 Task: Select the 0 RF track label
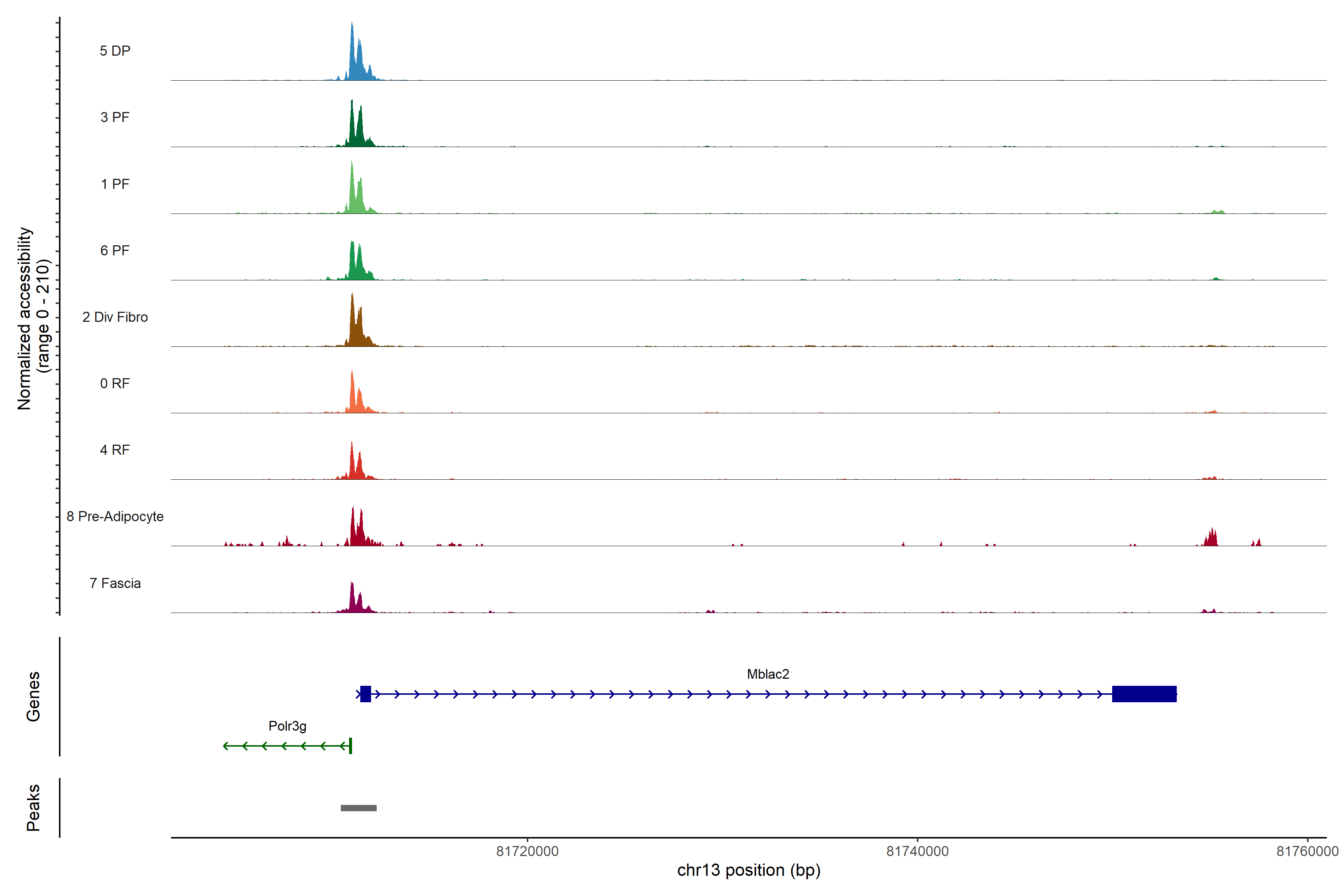pyautogui.click(x=115, y=383)
